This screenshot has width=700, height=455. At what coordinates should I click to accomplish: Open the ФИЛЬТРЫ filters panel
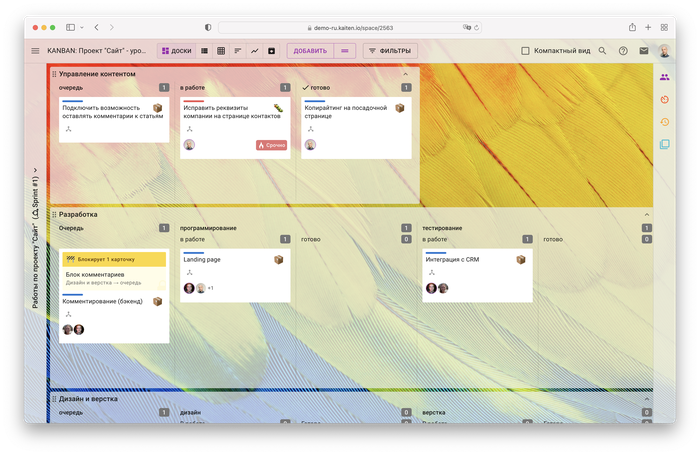point(389,50)
